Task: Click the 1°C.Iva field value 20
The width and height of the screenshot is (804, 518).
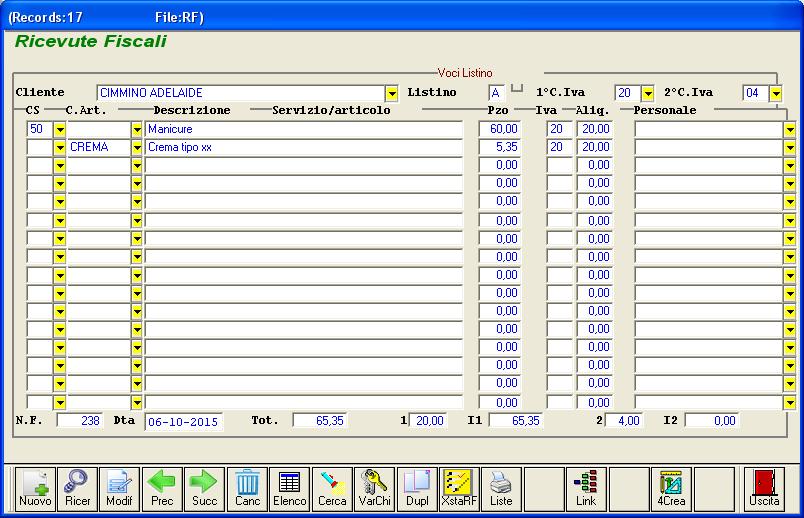Action: 628,93
